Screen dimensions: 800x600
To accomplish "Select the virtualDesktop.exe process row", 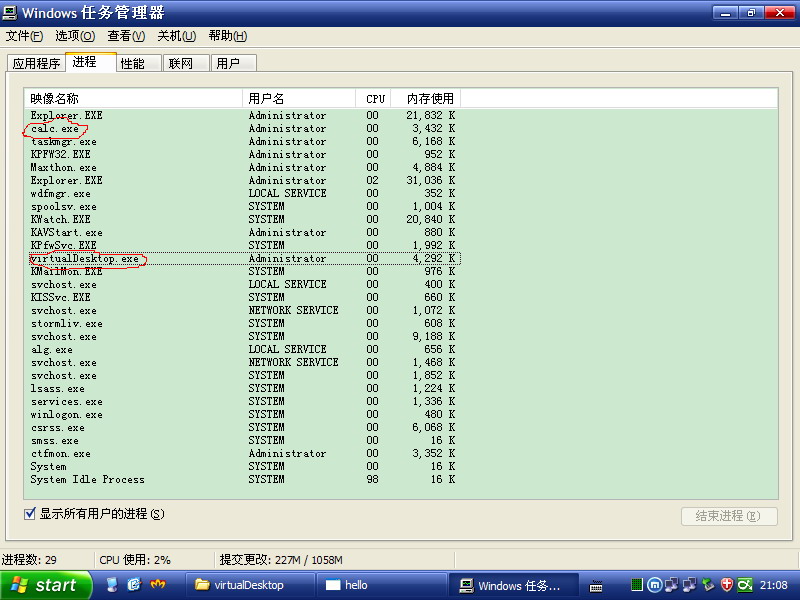I will coord(242,259).
